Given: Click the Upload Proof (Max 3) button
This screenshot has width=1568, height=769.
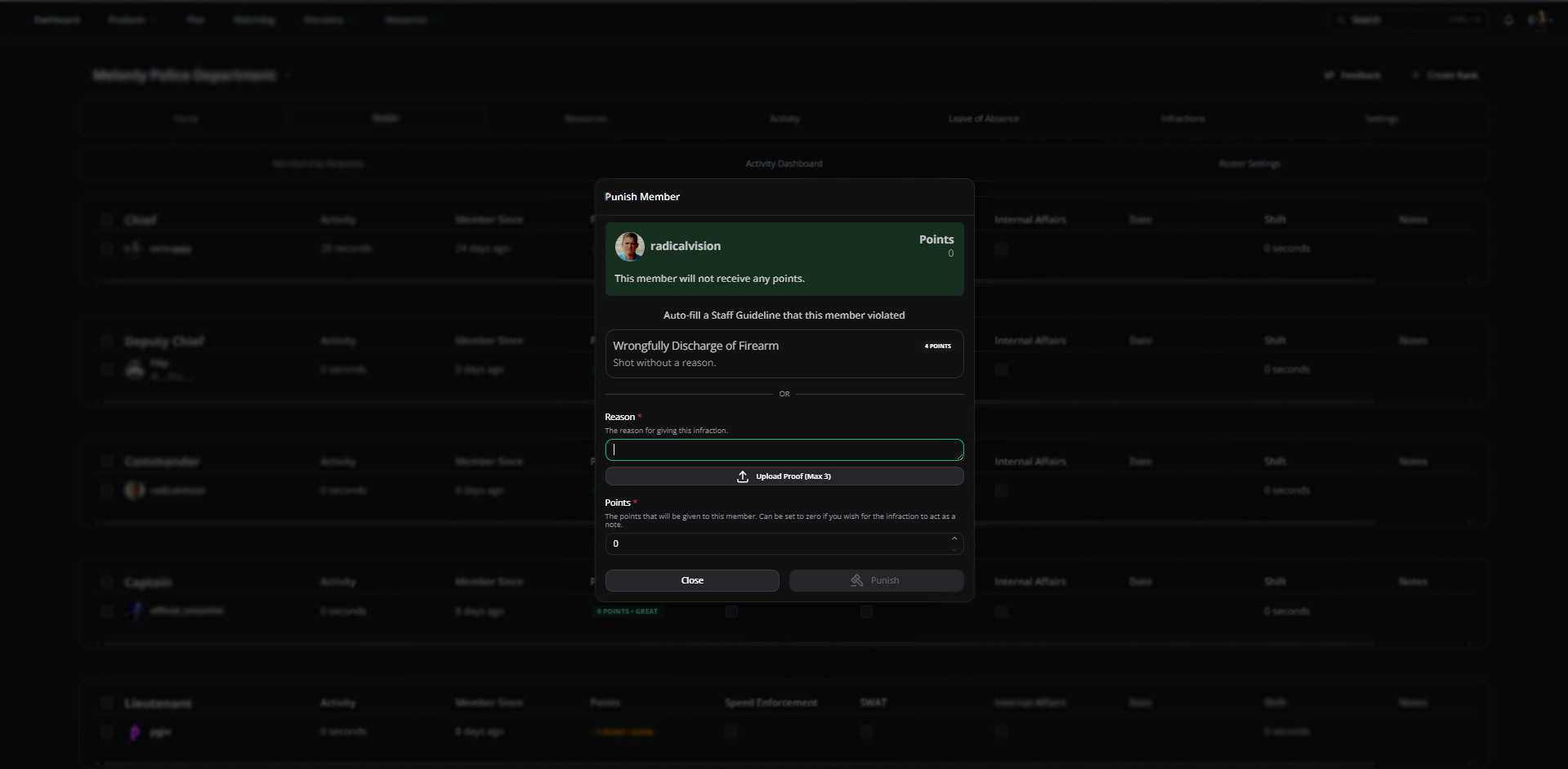Looking at the screenshot, I should coord(784,476).
